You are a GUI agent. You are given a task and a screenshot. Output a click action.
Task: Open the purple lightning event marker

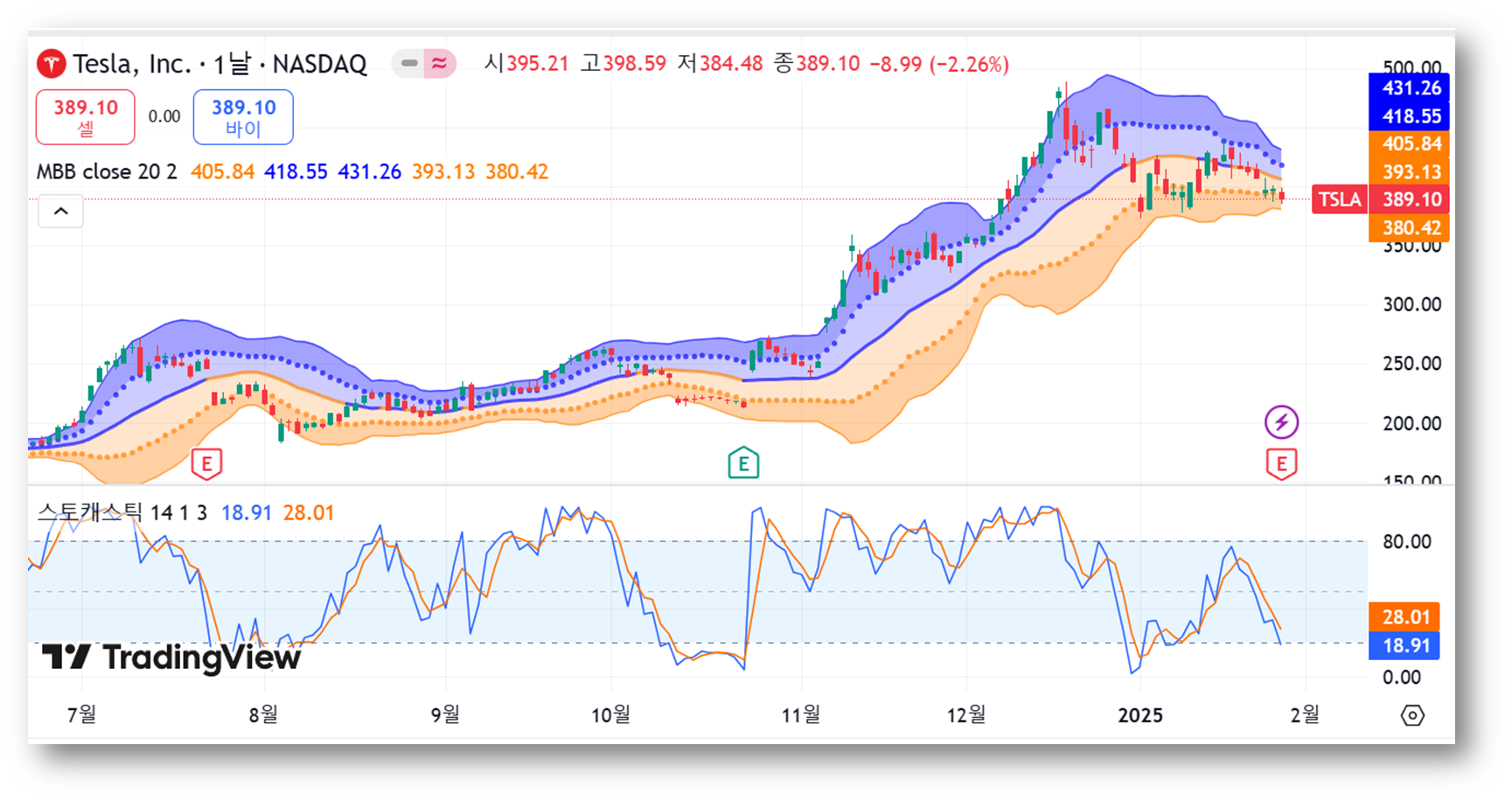point(1281,422)
